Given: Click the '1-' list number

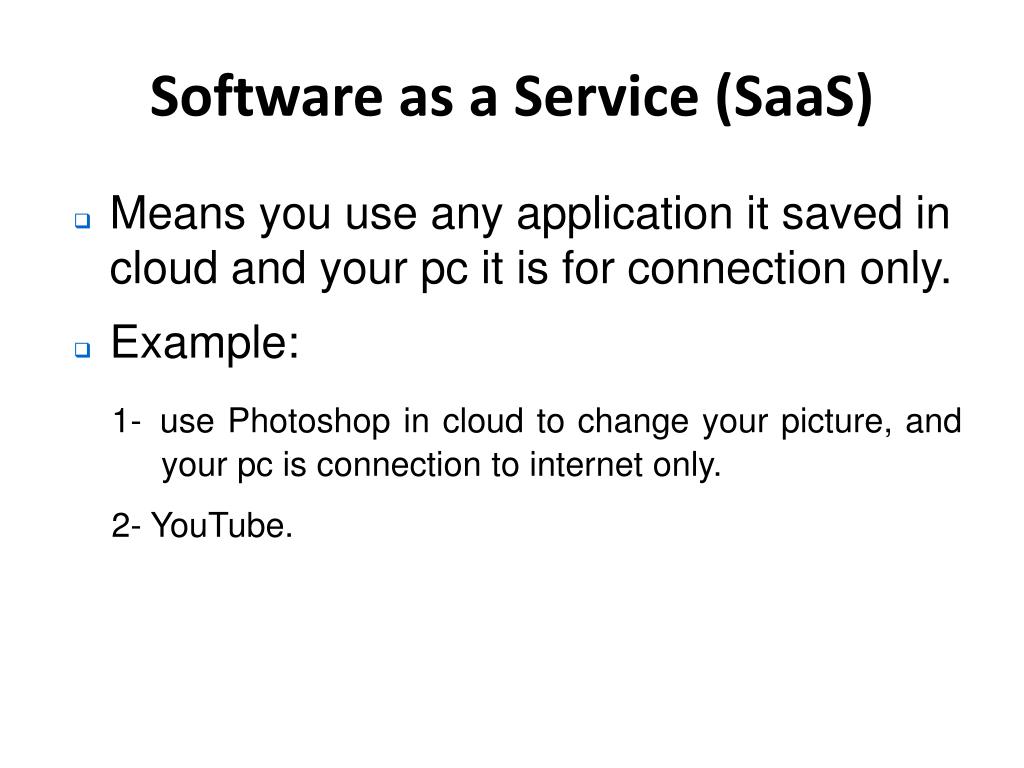Looking at the screenshot, I should [127, 421].
